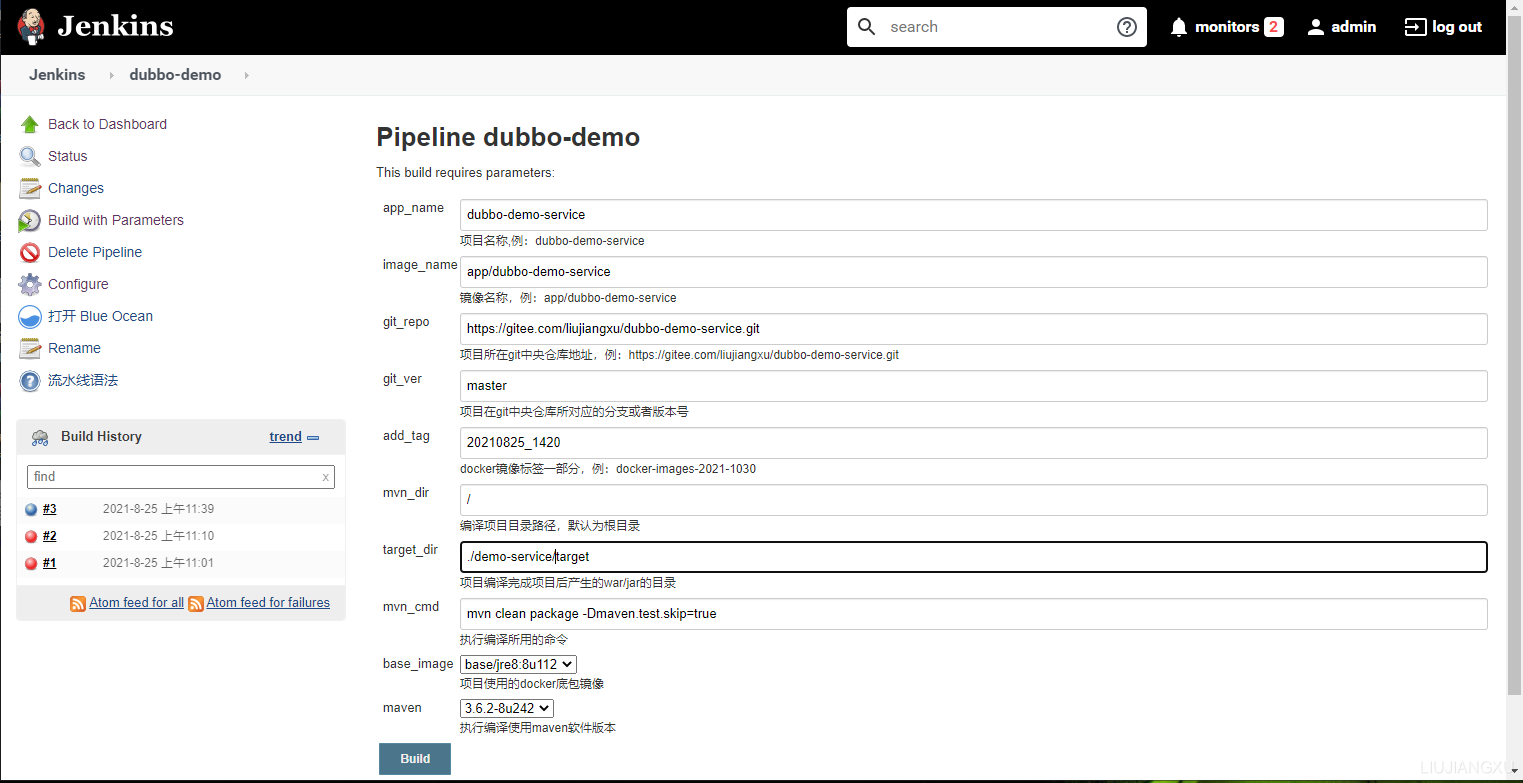
Task: Open build #3 link
Action: pyautogui.click(x=49, y=509)
